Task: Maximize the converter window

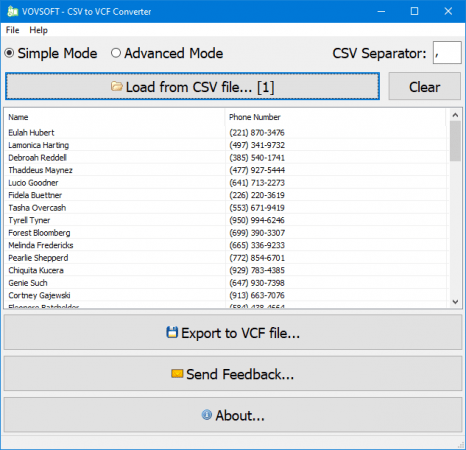Action: [414, 11]
